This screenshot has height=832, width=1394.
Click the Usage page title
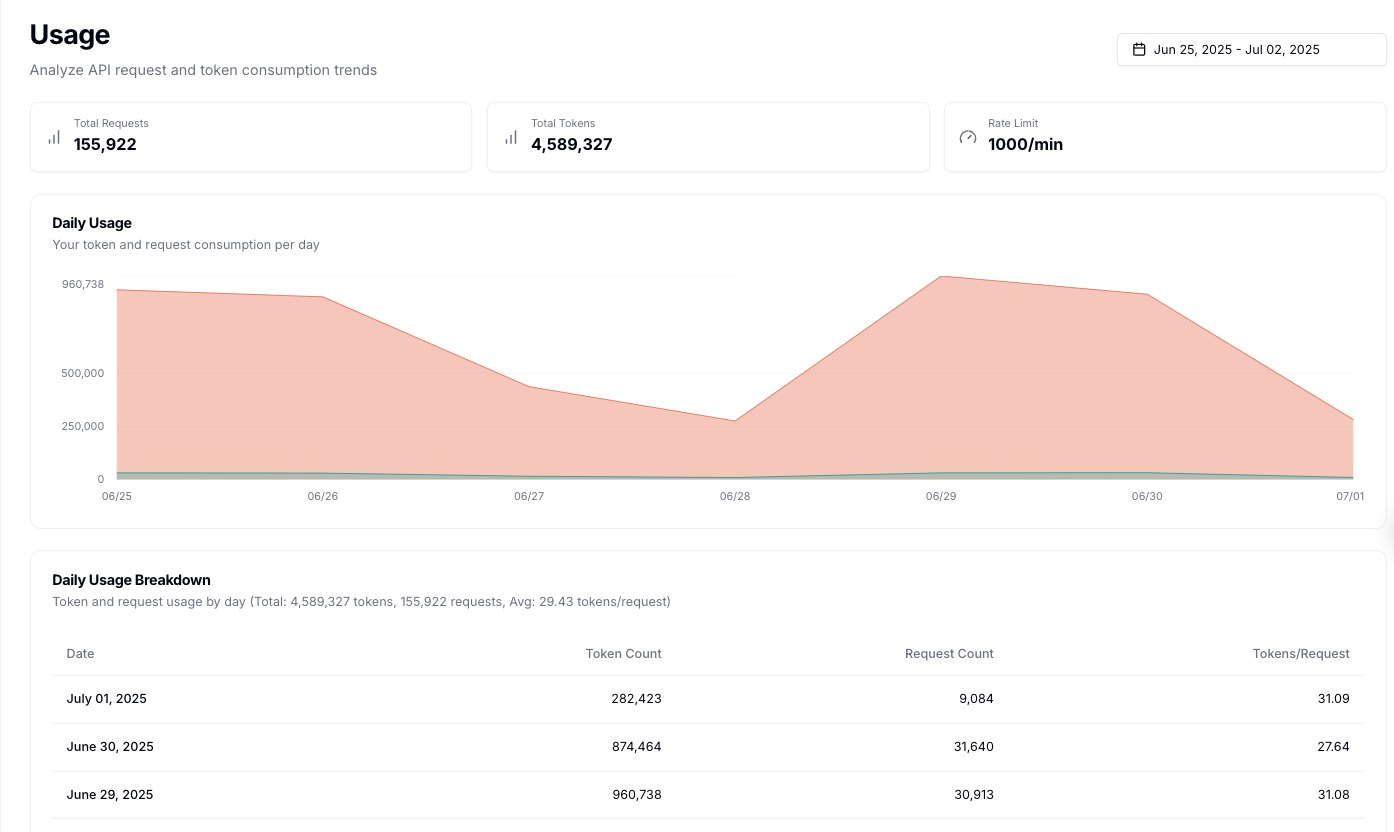click(69, 34)
